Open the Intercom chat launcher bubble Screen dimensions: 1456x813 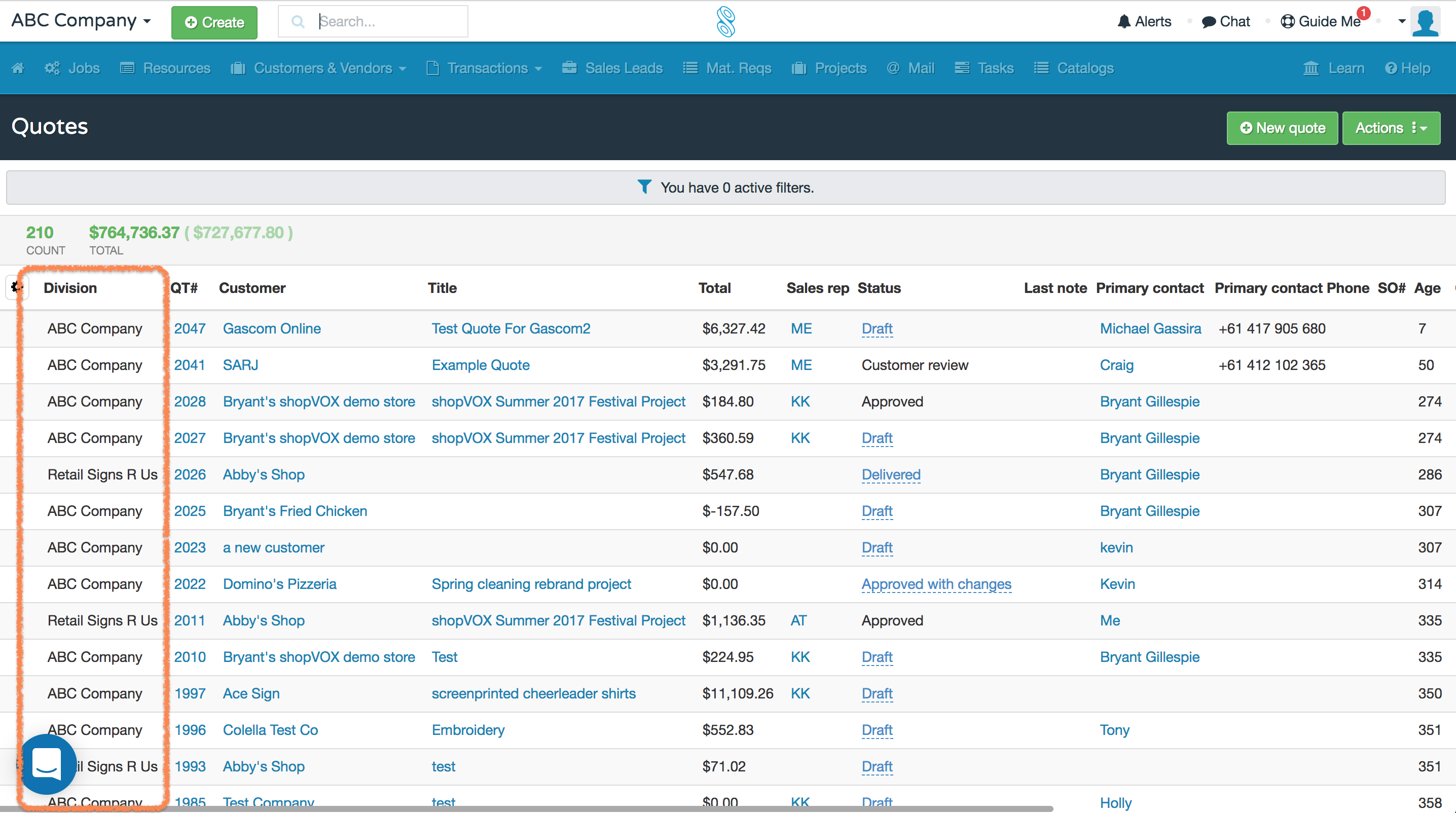pyautogui.click(x=48, y=764)
